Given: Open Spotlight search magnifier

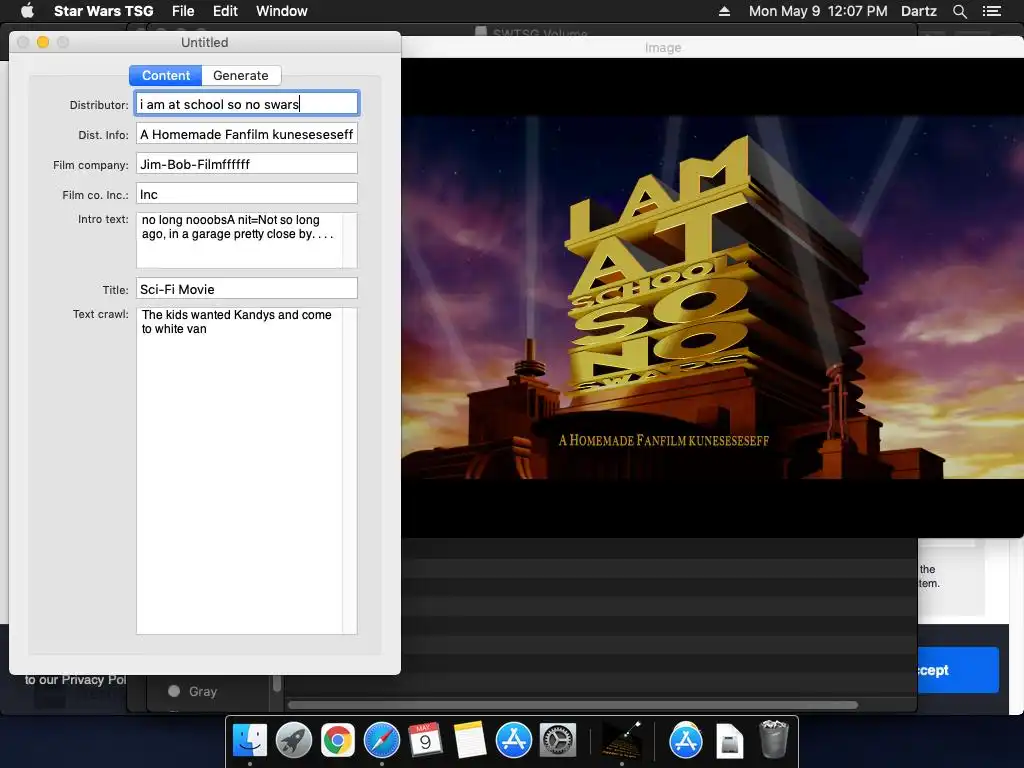Looking at the screenshot, I should pos(959,10).
